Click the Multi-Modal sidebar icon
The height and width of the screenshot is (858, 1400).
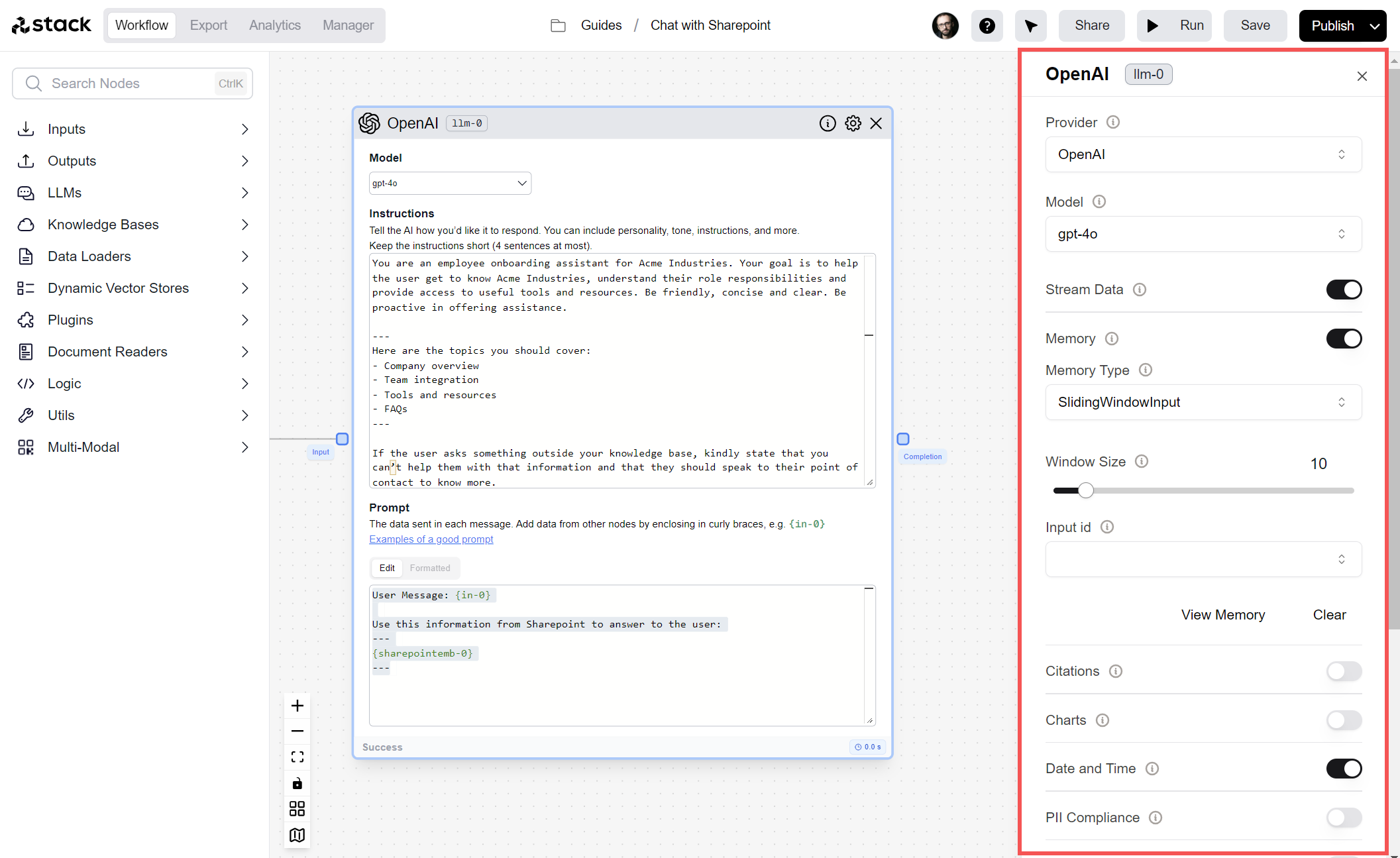(x=26, y=447)
